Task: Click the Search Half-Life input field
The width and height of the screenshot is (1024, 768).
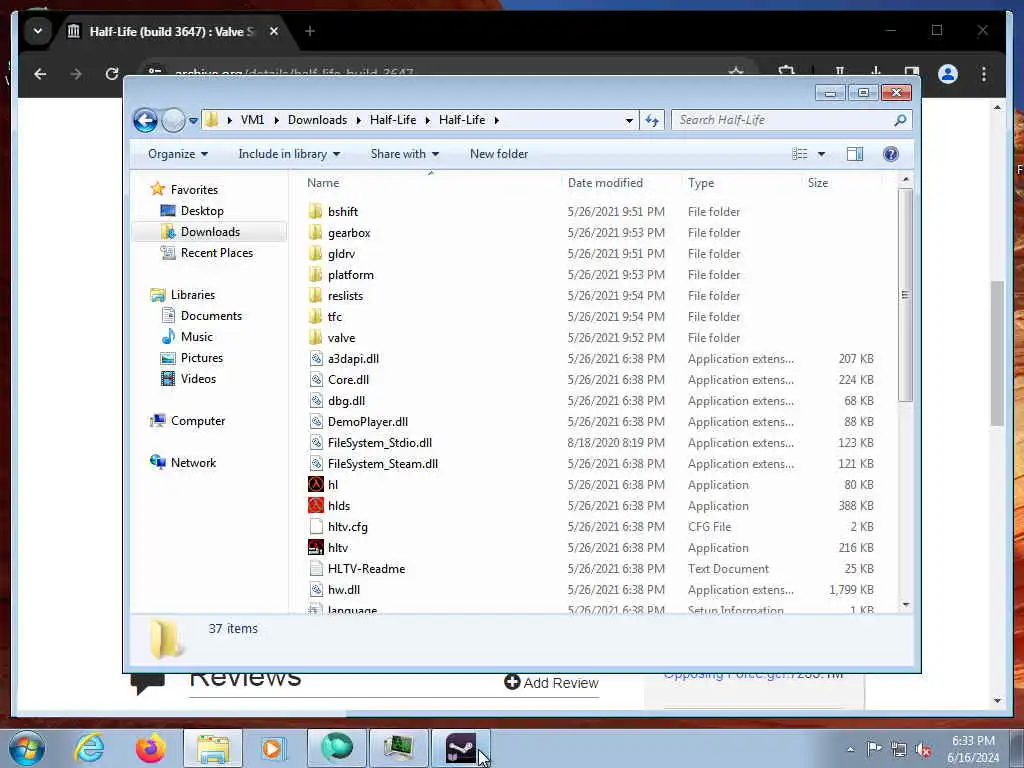Action: pos(782,120)
